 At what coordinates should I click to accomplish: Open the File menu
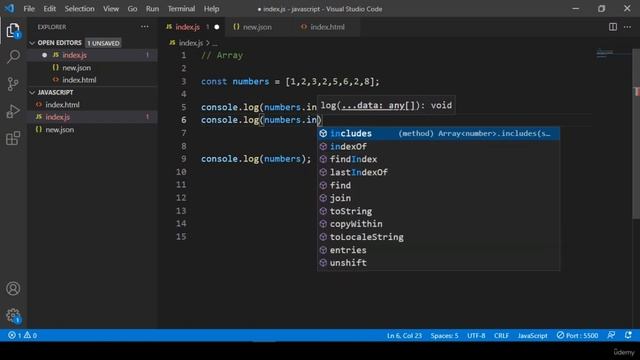coord(29,9)
